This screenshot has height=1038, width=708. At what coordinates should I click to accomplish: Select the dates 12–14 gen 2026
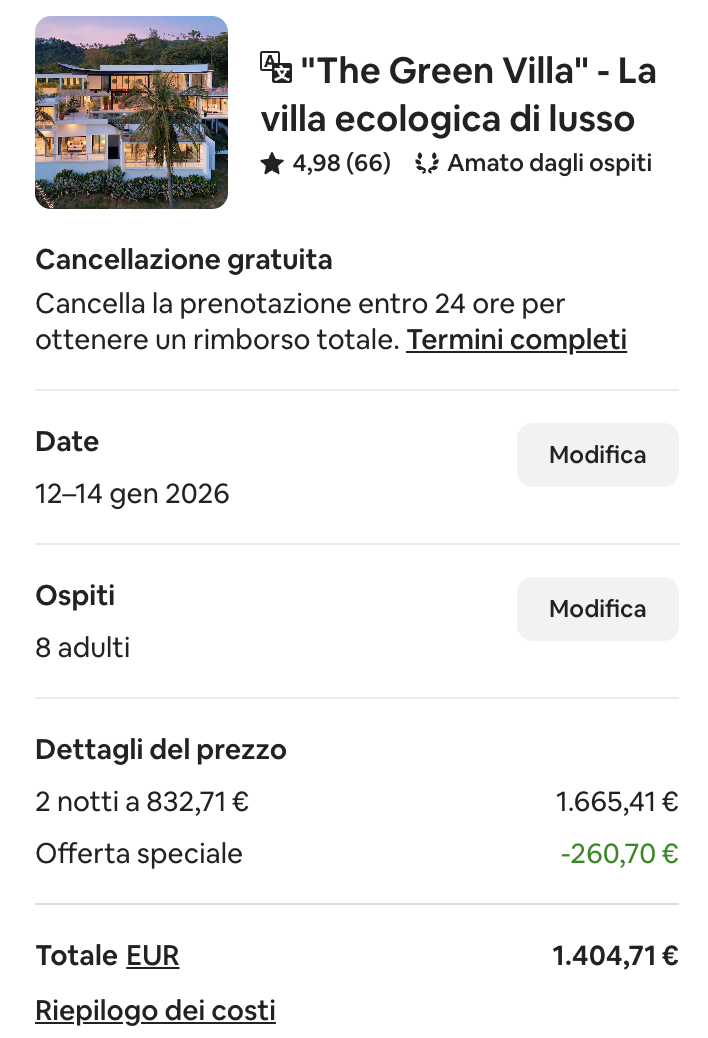click(x=131, y=493)
